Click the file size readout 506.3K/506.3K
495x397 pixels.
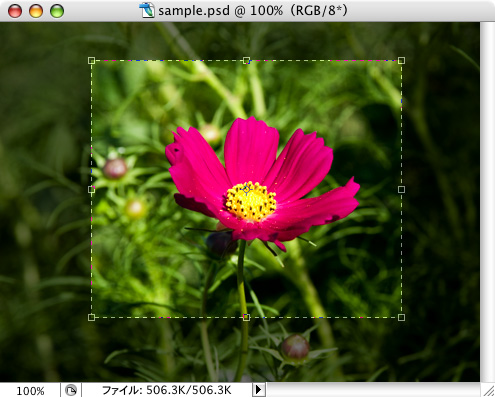tap(189, 390)
